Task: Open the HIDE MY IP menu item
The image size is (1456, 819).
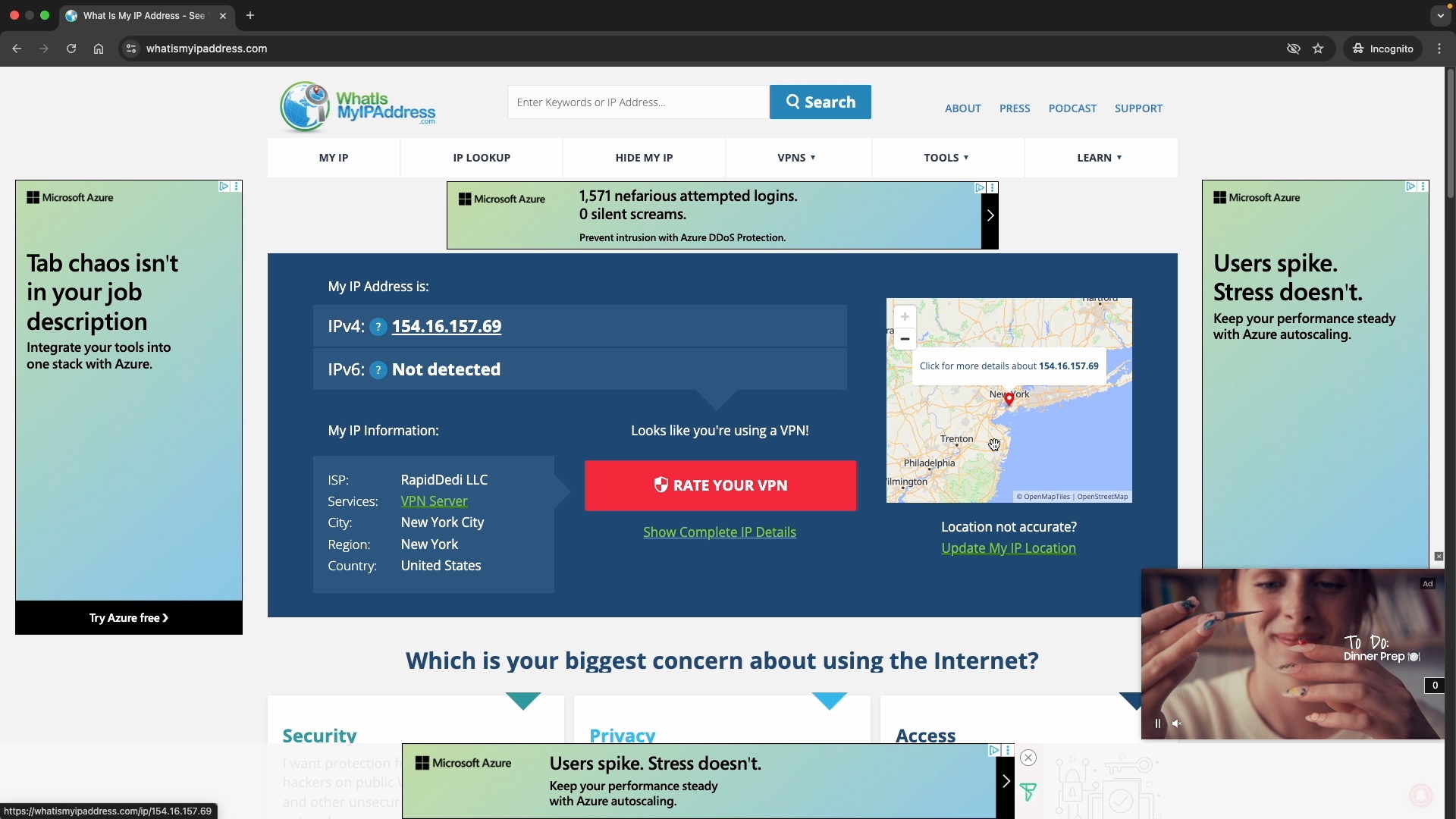Action: [644, 158]
